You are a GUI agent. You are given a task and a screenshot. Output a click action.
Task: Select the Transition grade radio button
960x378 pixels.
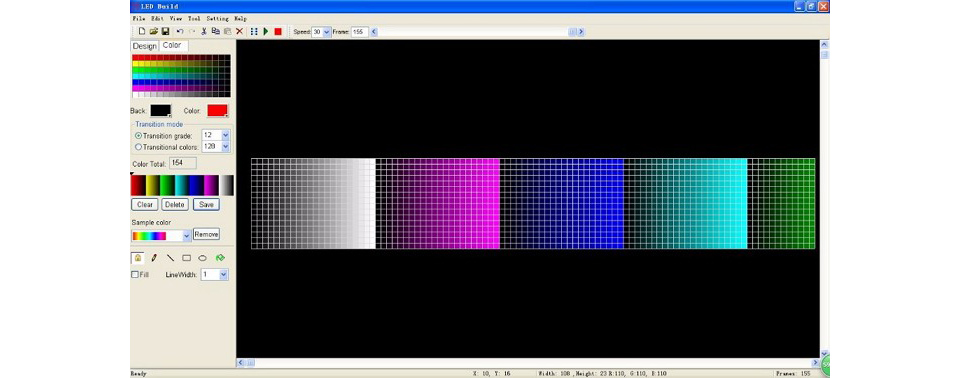[x=138, y=135]
